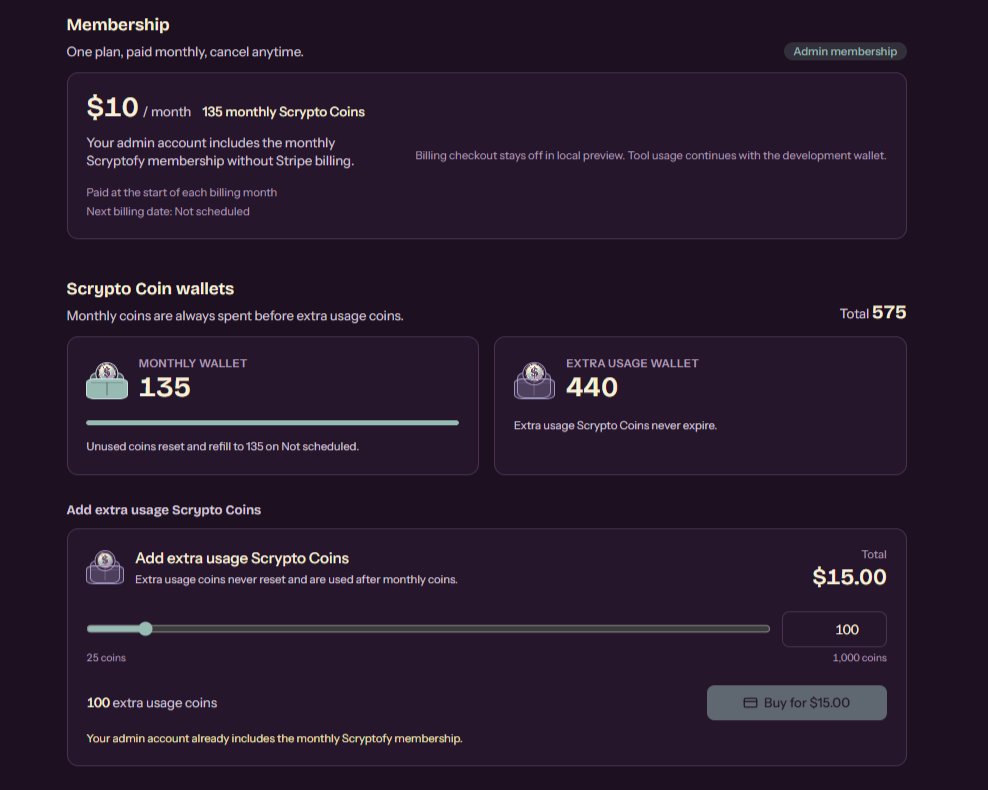Click the credit card icon in Buy button
The image size is (988, 790).
click(750, 702)
